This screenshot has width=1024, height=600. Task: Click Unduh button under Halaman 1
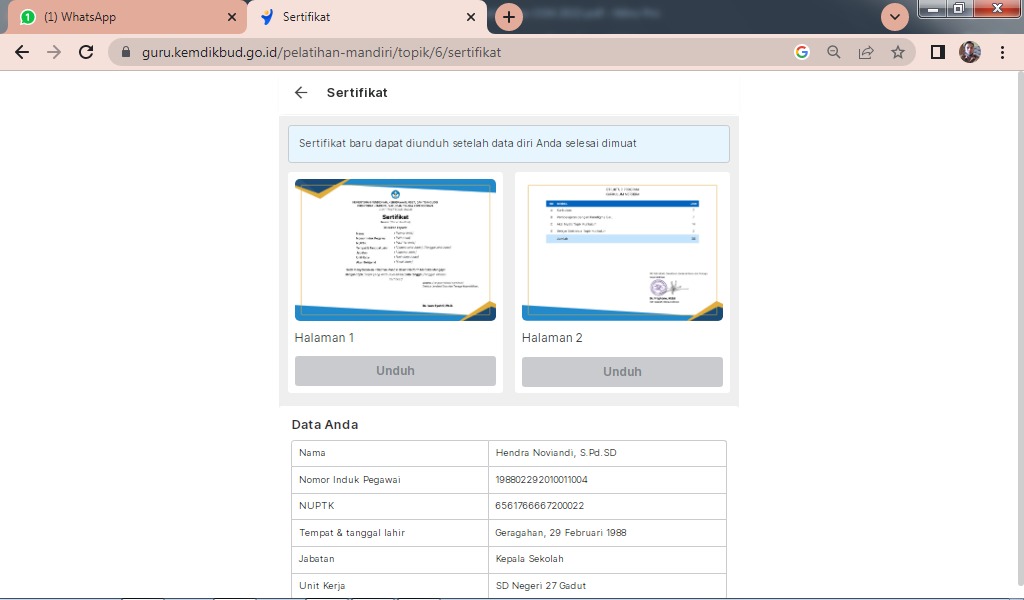tap(395, 371)
